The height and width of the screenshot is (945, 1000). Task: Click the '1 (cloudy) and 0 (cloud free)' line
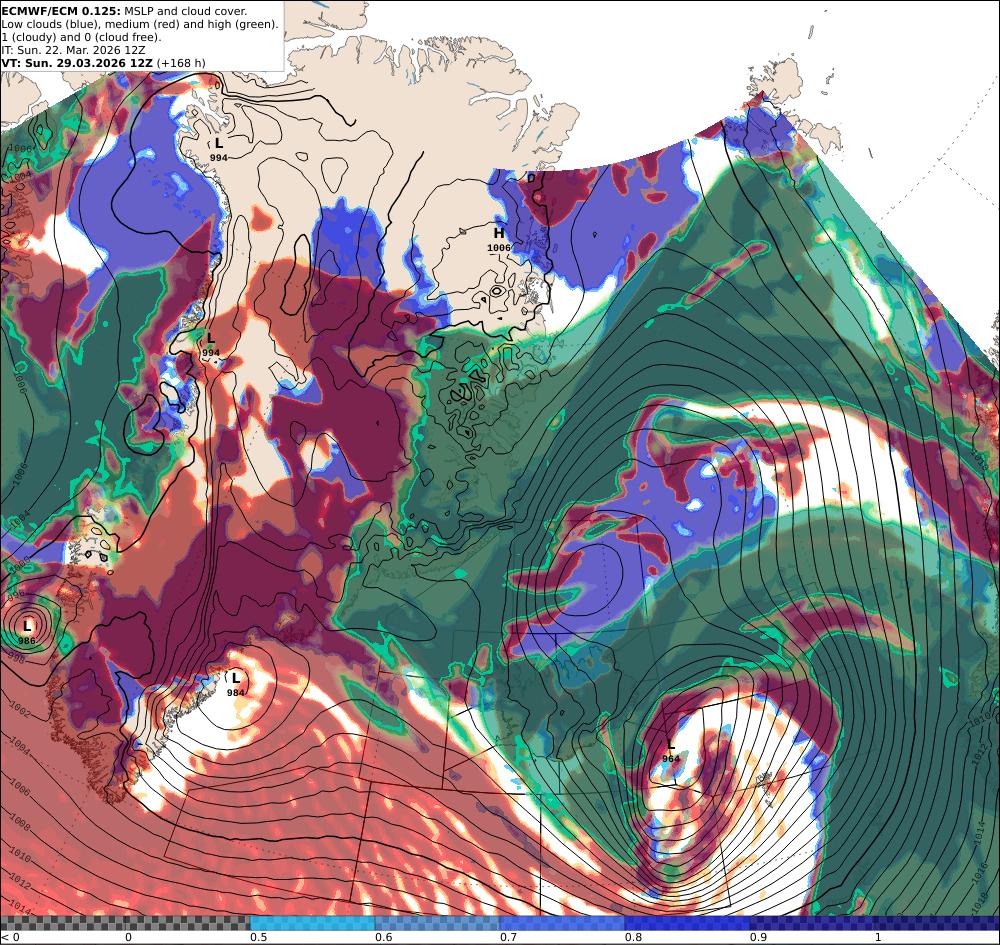(81, 37)
